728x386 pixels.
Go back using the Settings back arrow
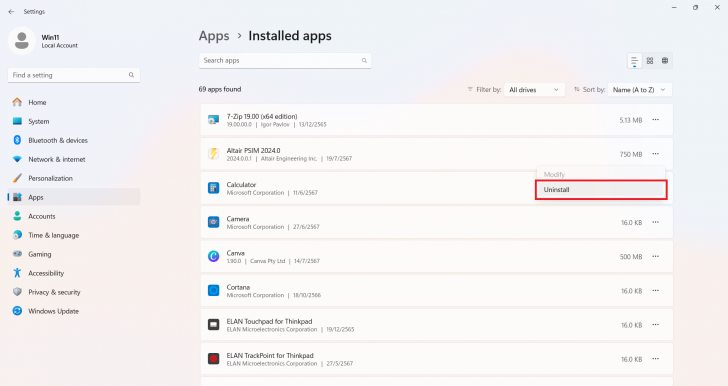pos(11,12)
